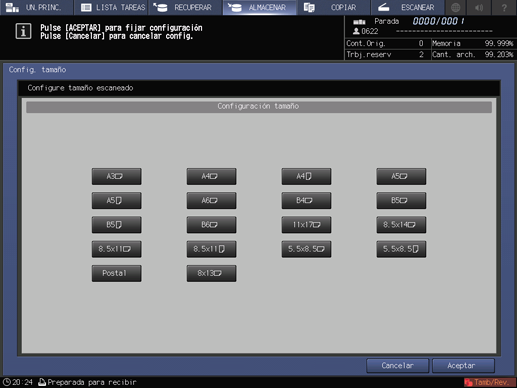Click the printer icon beside 'Preparada para recibir'

[42, 382]
